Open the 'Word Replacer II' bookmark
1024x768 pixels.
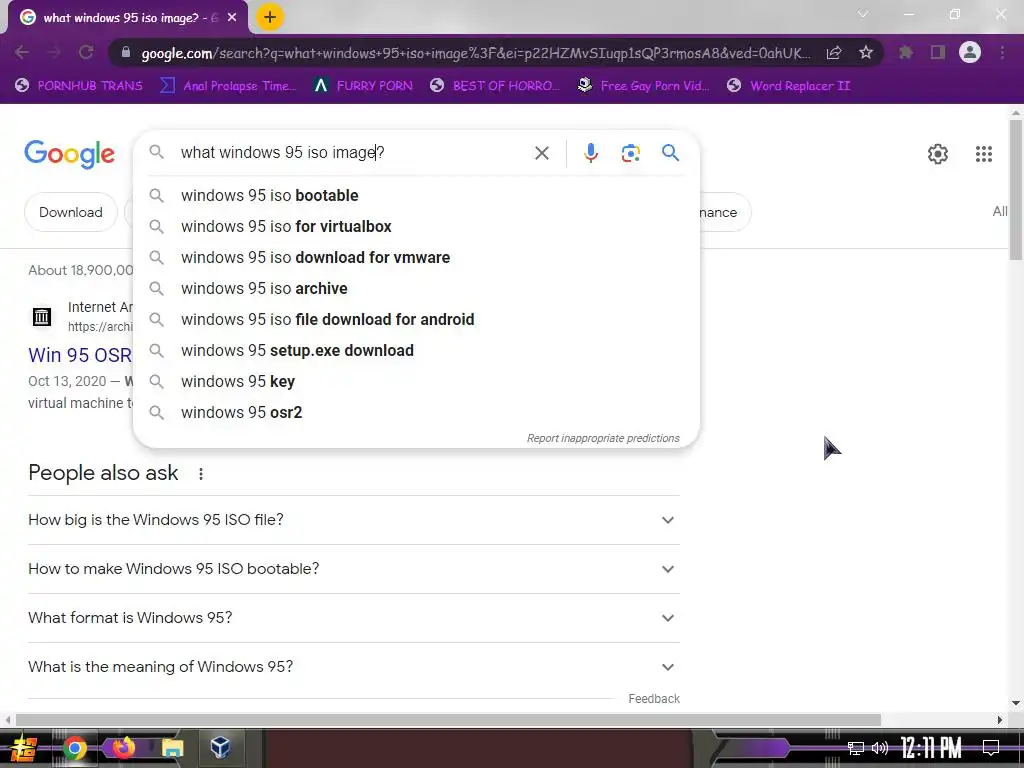[788, 86]
